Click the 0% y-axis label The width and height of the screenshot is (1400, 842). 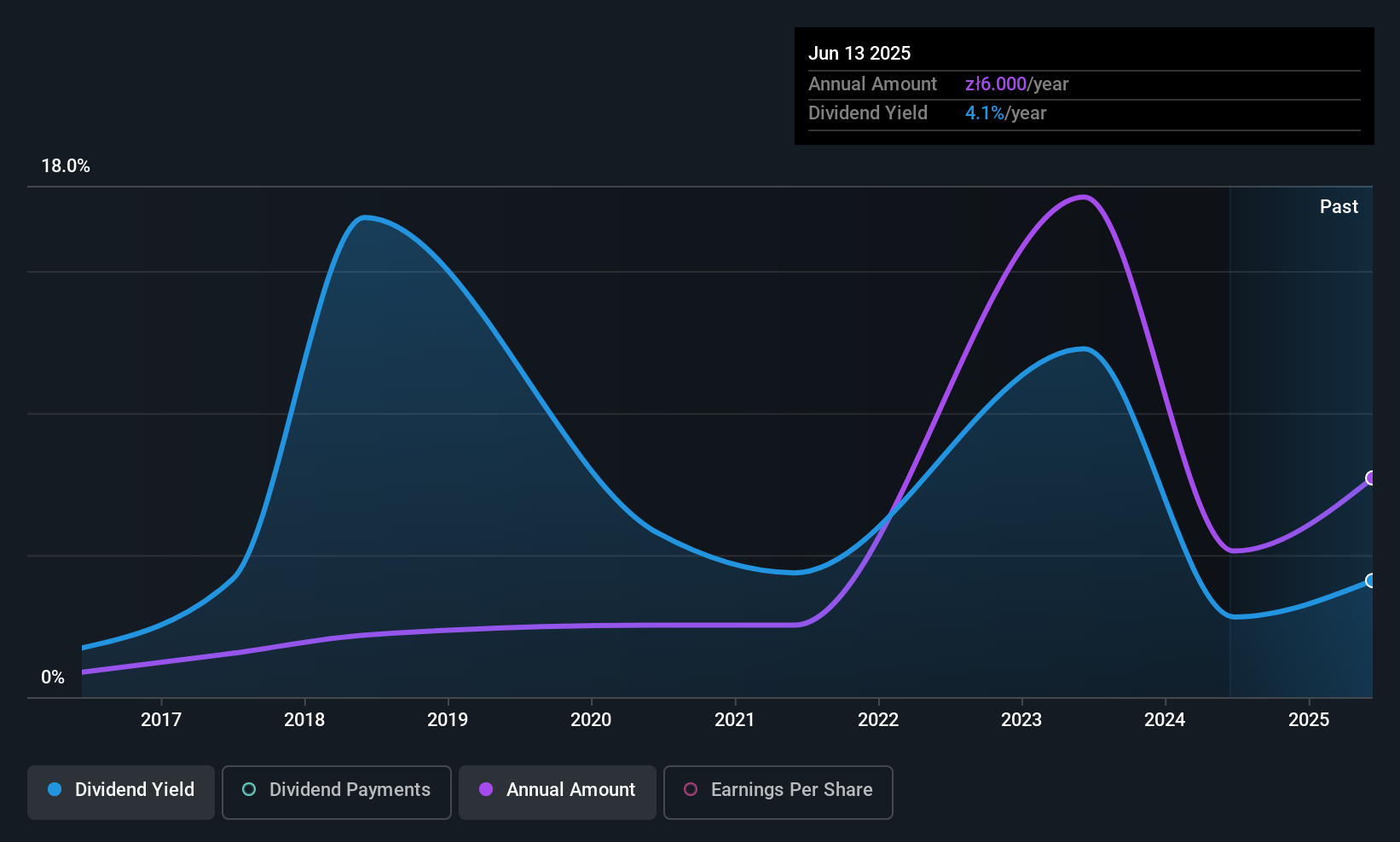click(53, 678)
